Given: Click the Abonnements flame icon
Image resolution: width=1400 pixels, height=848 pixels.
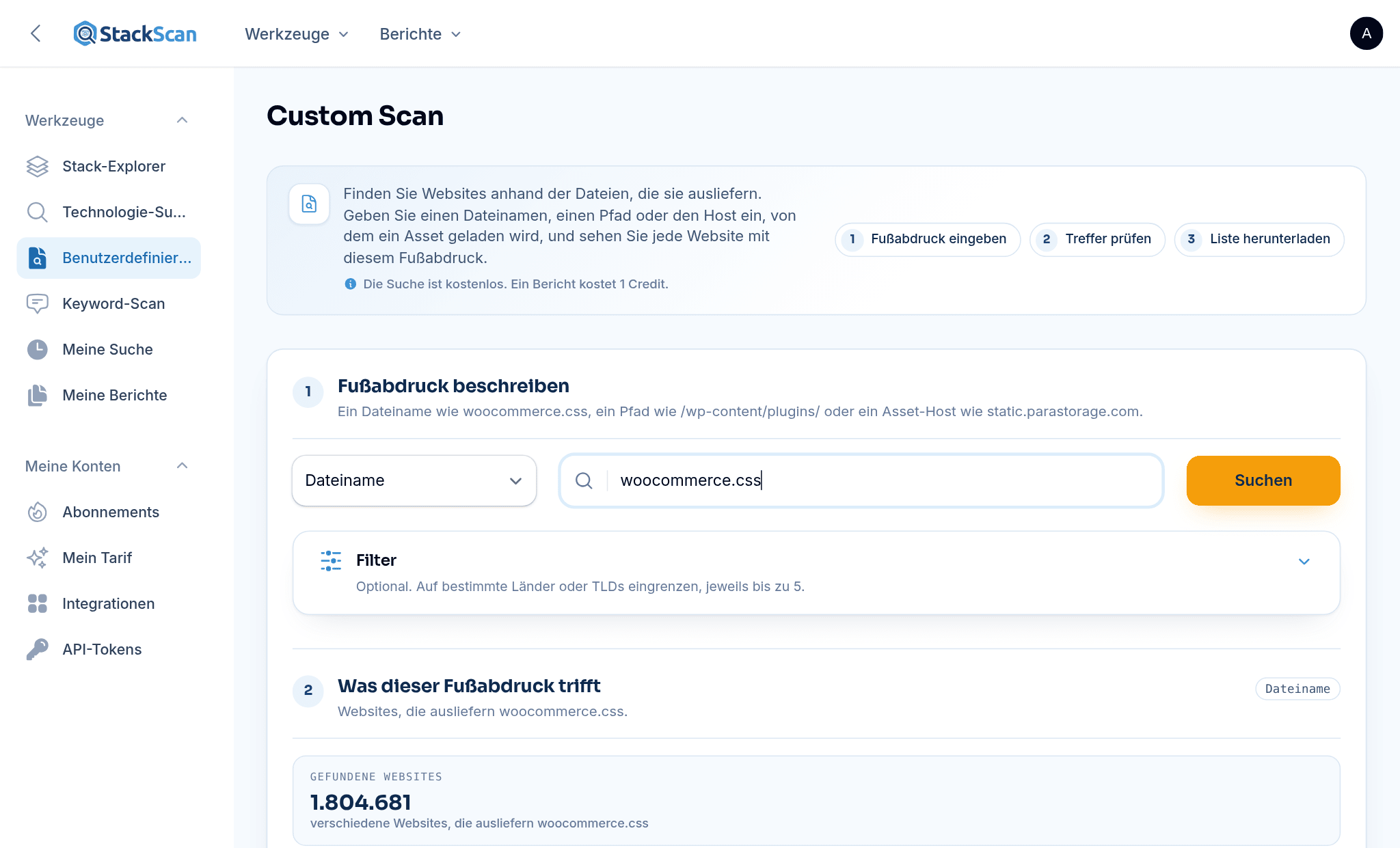Looking at the screenshot, I should click(38, 512).
